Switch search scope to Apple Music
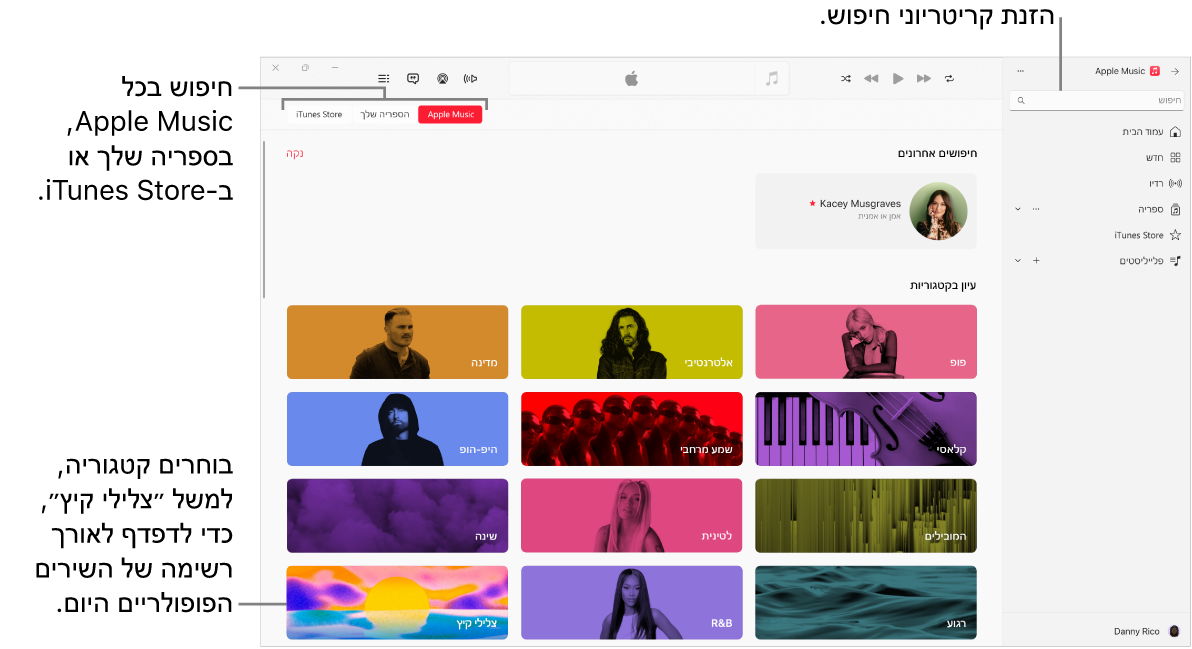The image size is (1192, 649). (x=450, y=113)
